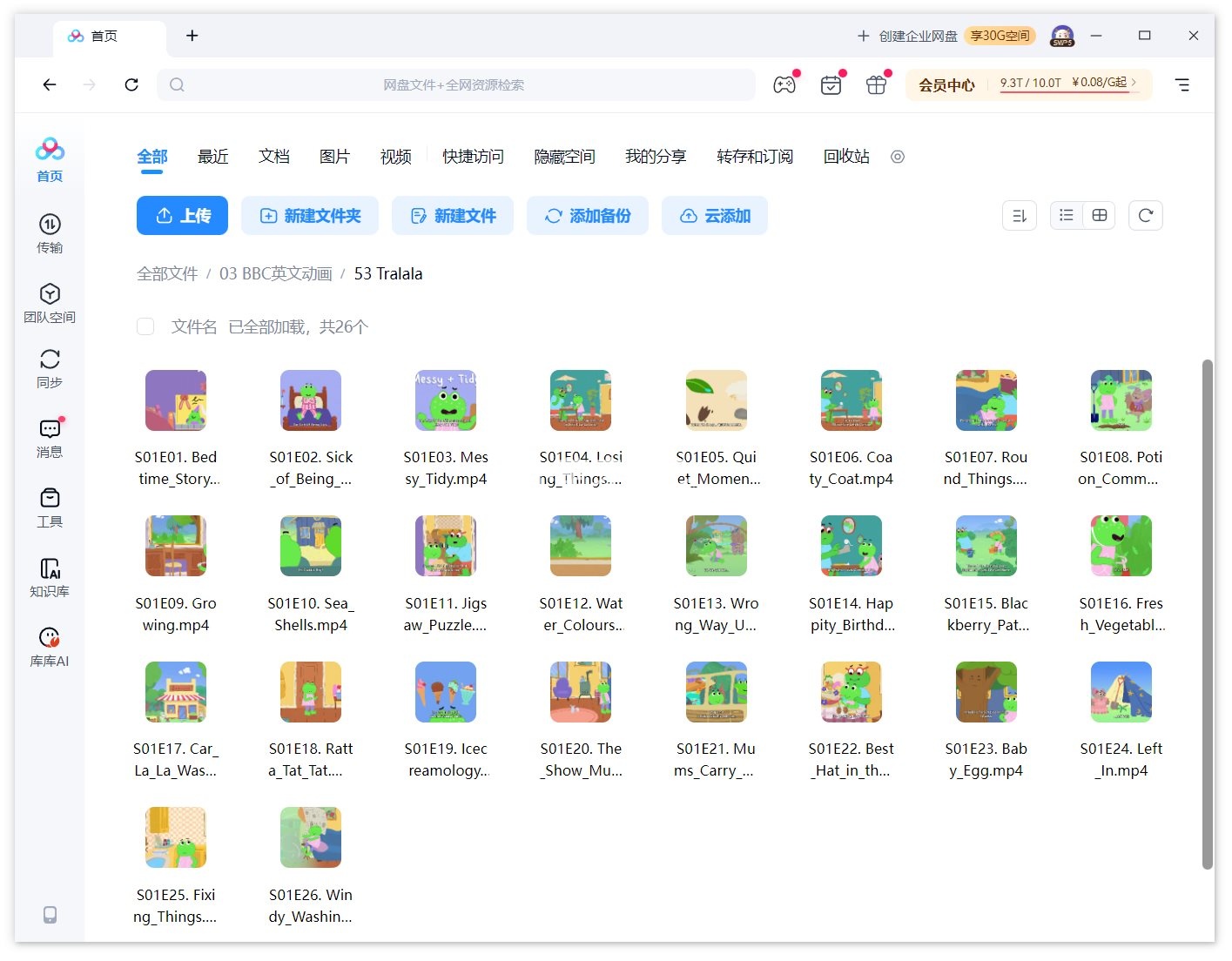Open a new tab with plus icon
Image resolution: width=1232 pixels, height=961 pixels.
[x=192, y=36]
